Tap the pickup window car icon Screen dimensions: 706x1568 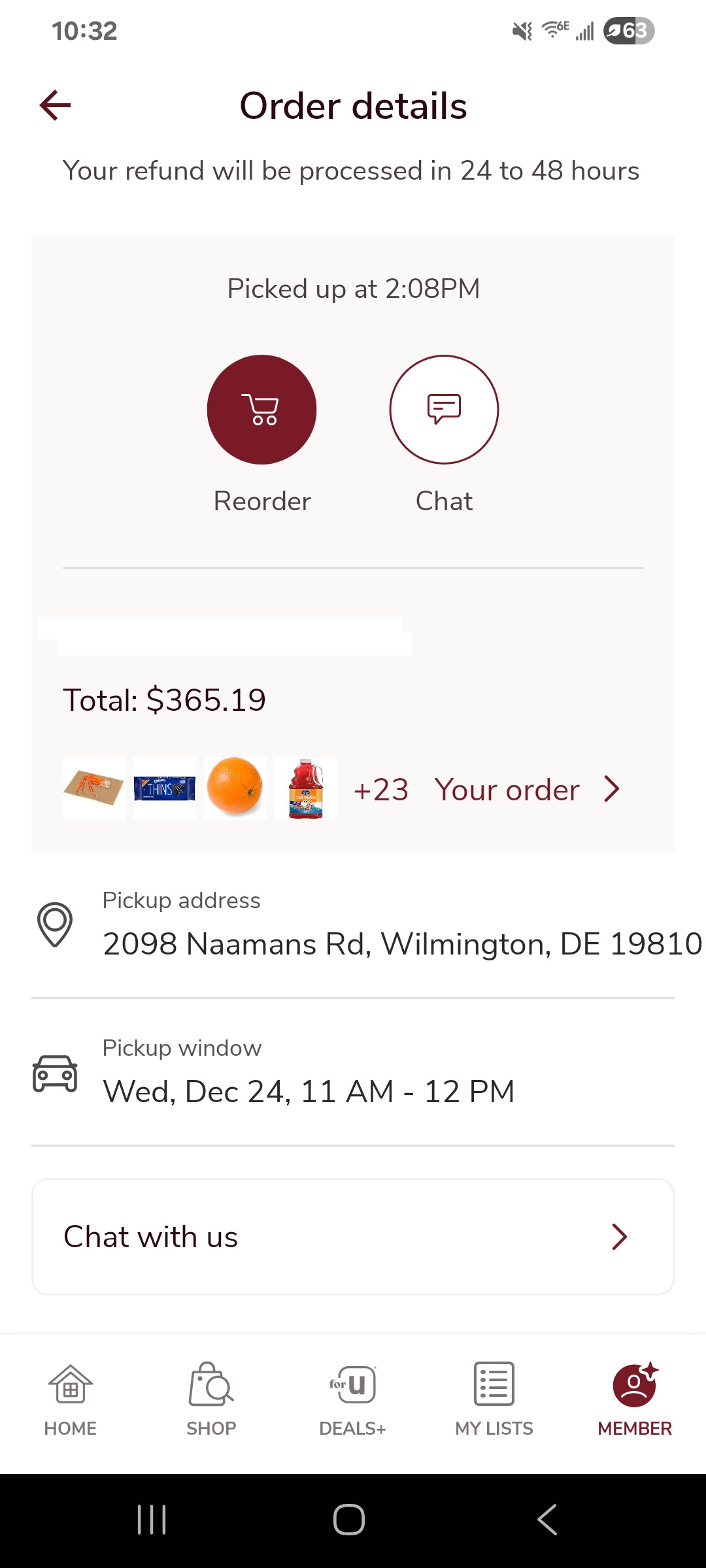(x=55, y=1073)
